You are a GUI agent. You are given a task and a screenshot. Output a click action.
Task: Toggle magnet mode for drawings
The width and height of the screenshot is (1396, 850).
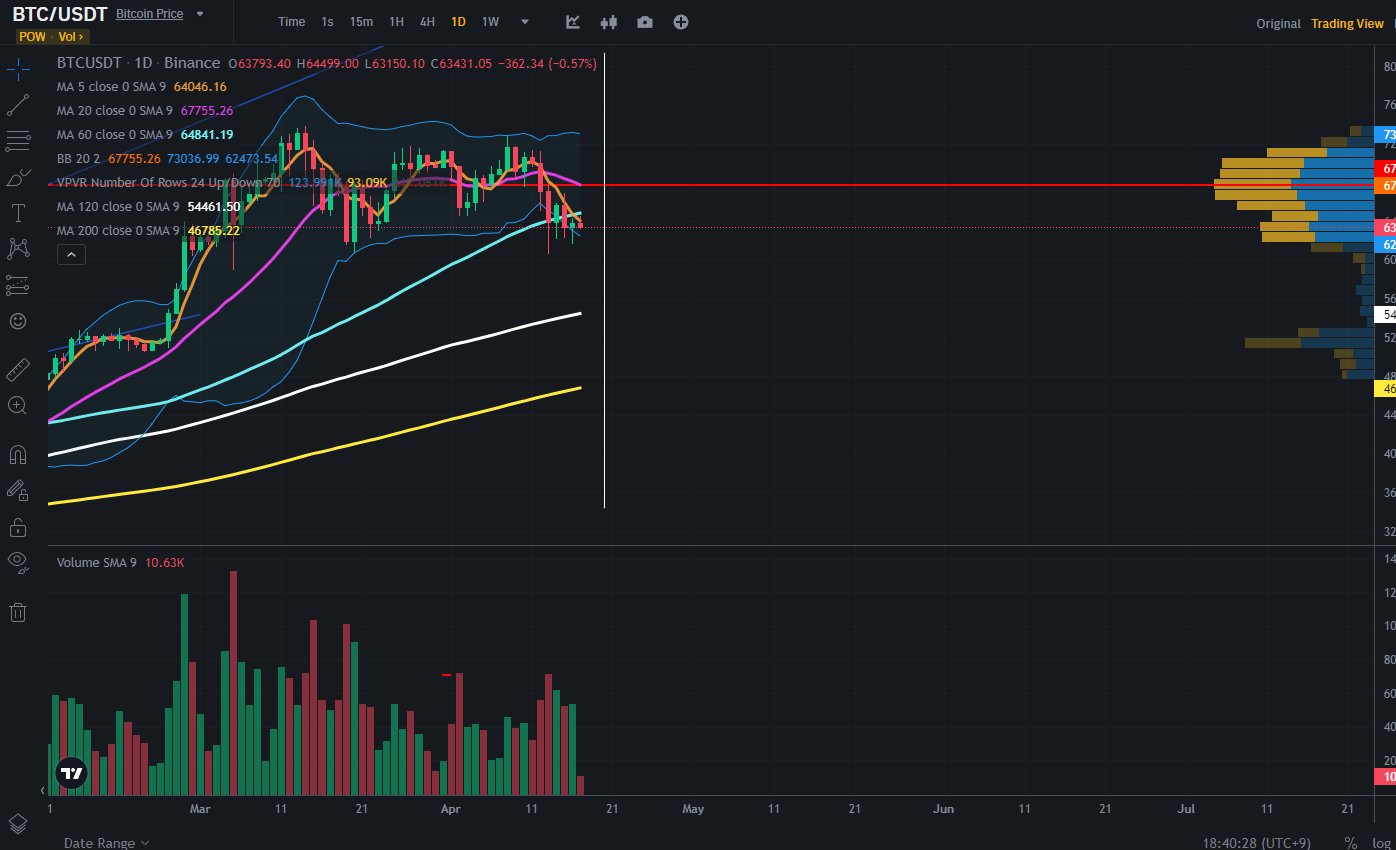18,454
